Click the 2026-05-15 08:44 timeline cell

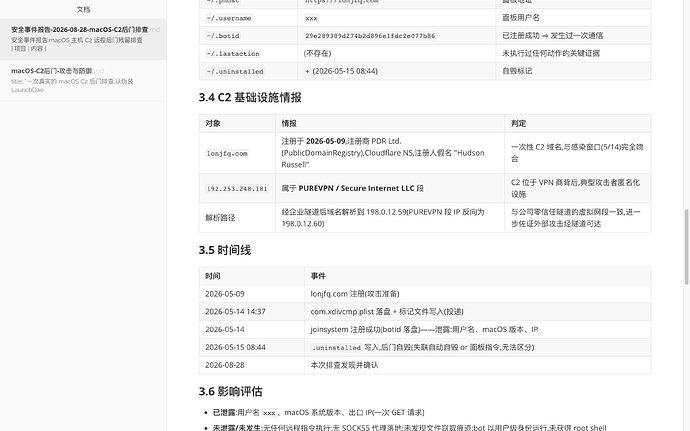point(252,347)
